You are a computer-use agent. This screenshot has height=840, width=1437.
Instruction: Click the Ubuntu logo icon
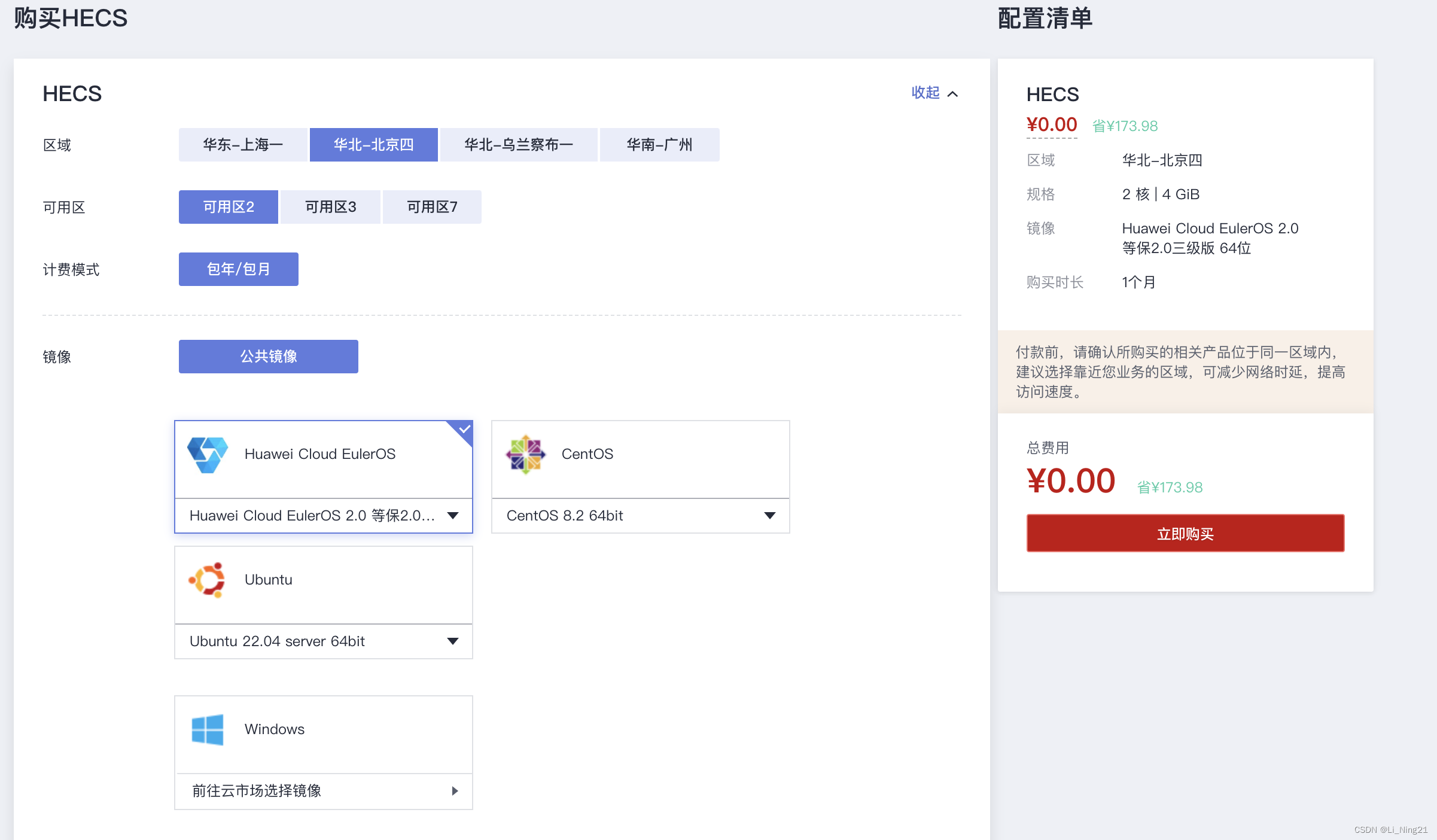point(208,579)
